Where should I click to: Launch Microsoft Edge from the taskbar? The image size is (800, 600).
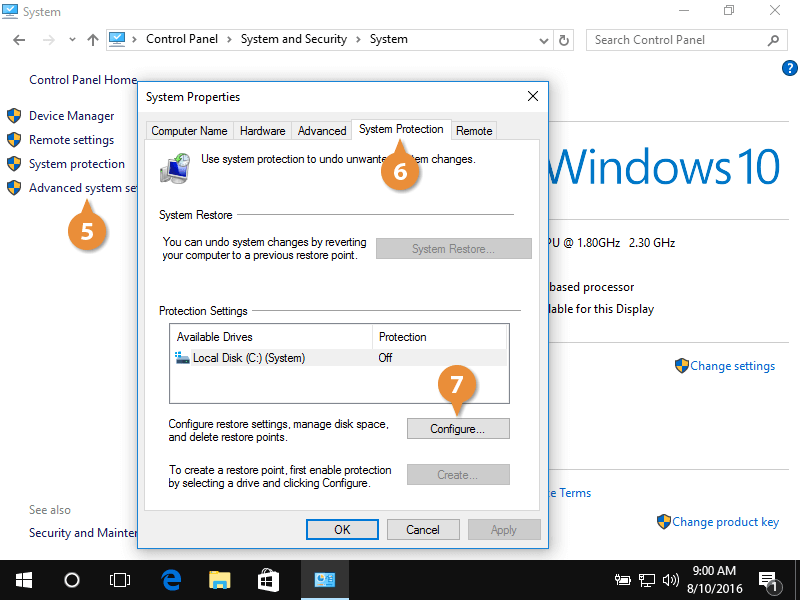pos(170,579)
